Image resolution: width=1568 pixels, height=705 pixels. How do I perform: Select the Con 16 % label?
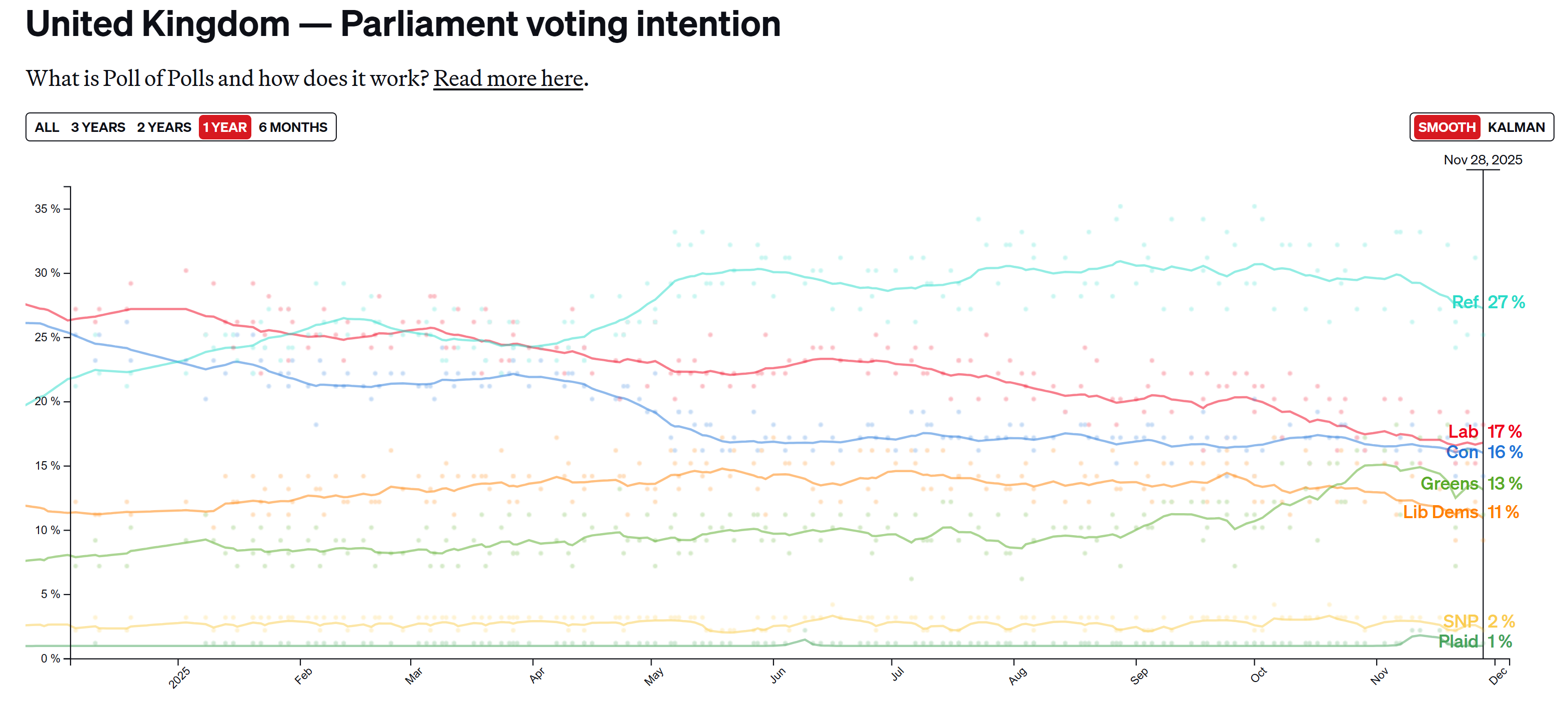click(x=1484, y=452)
